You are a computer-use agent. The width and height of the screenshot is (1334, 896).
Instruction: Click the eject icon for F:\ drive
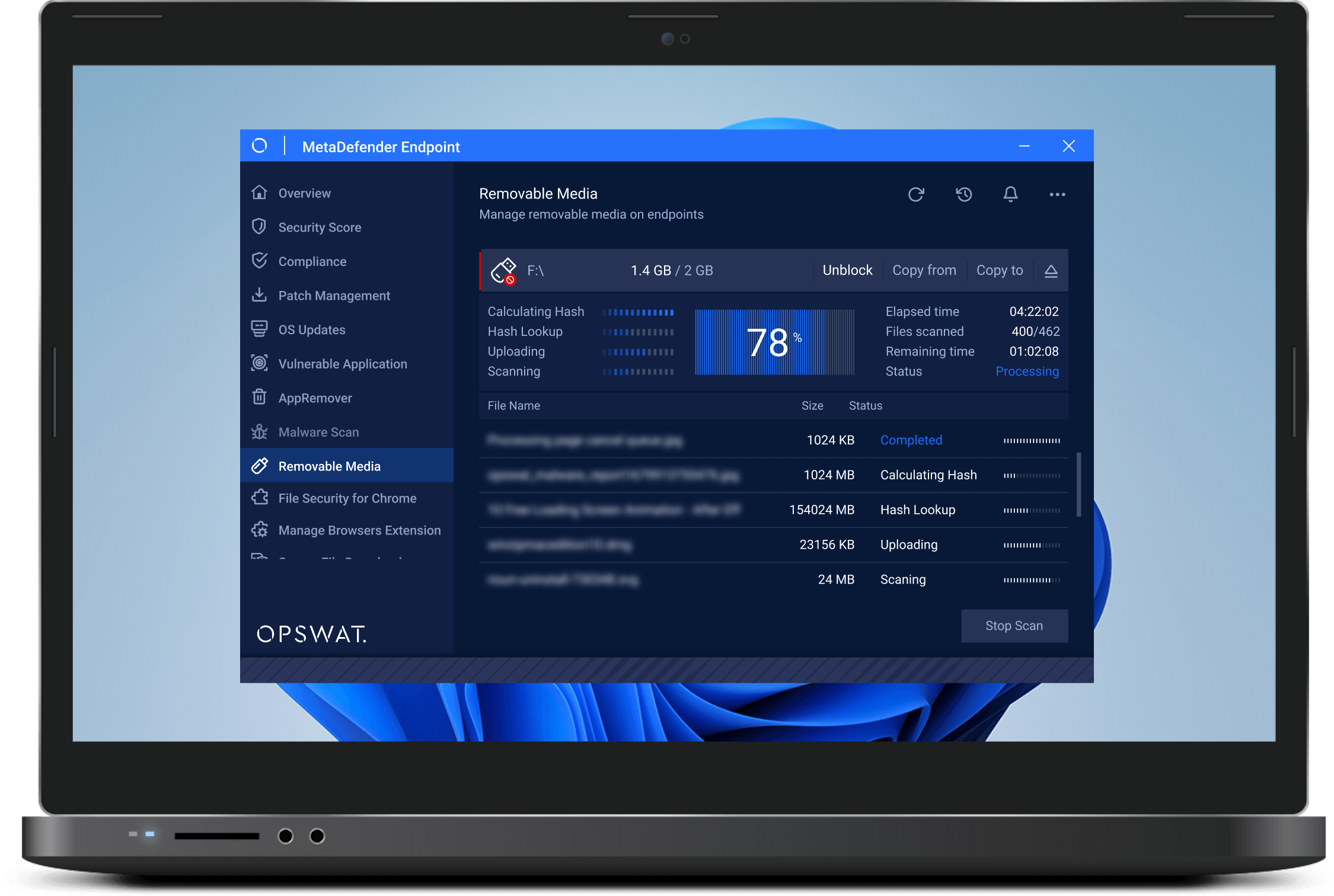click(1051, 271)
